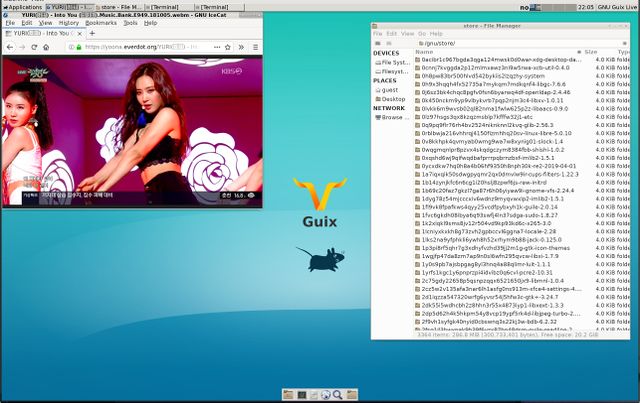Select the cups-filters-1.22.3 folder

point(522,174)
